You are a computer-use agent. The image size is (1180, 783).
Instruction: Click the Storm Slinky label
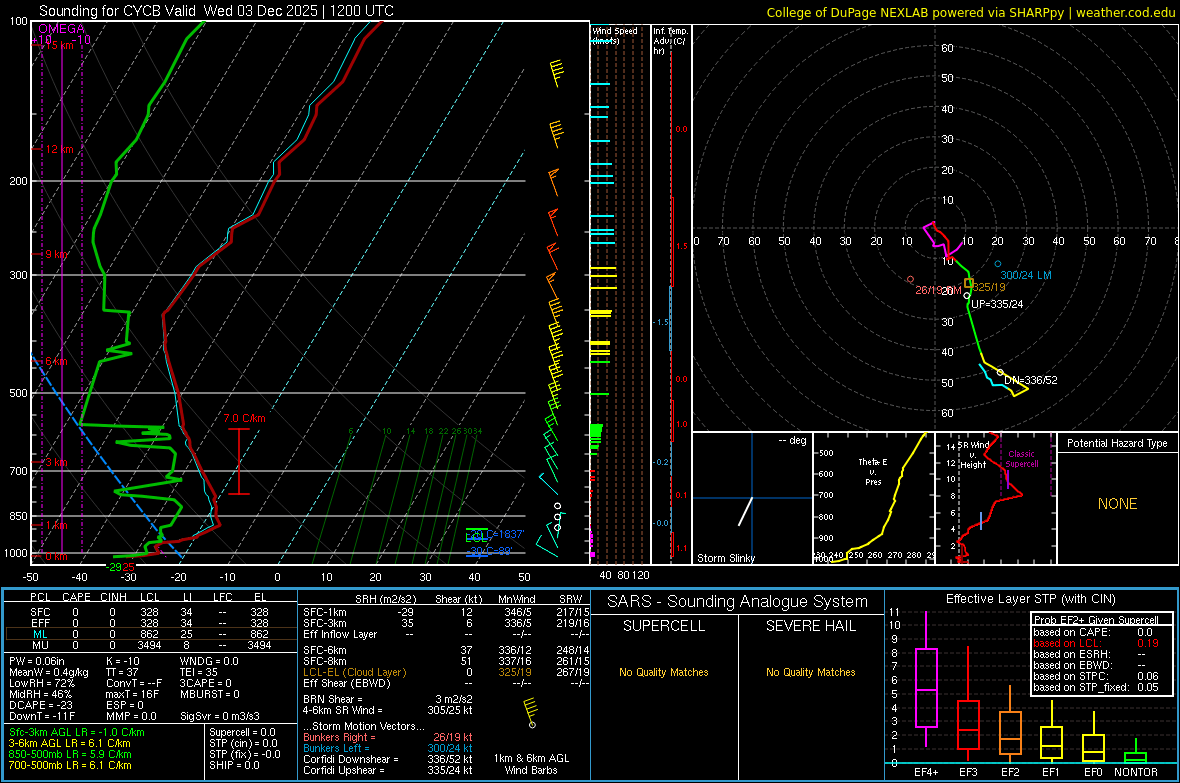click(725, 558)
